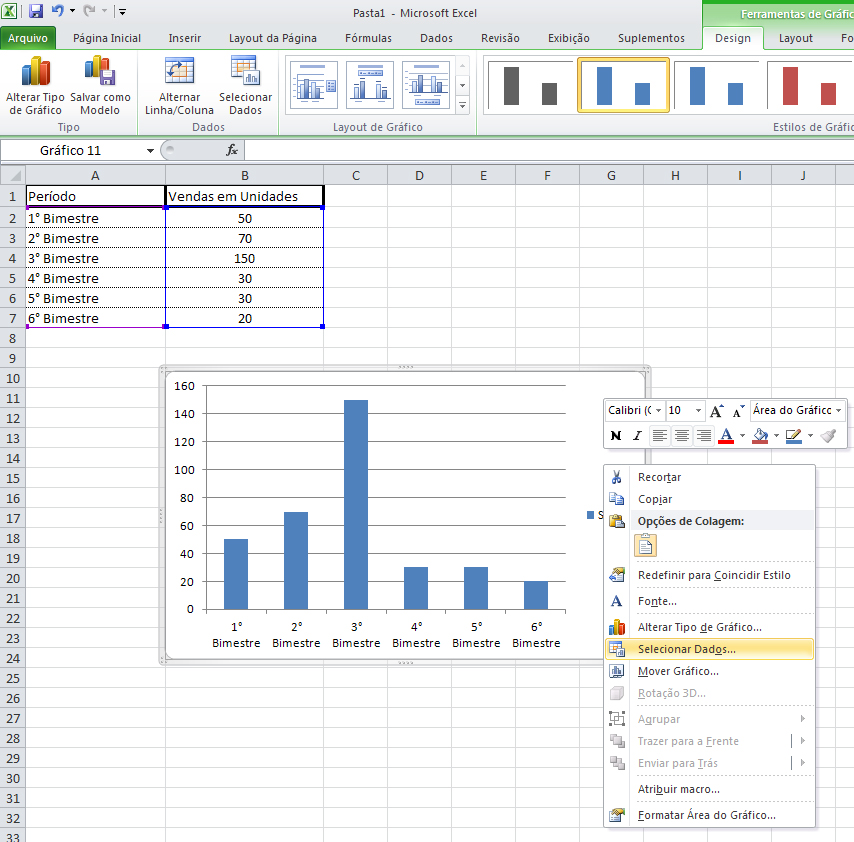Select the red chart style swatch
This screenshot has width=854, height=842.
(x=810, y=86)
